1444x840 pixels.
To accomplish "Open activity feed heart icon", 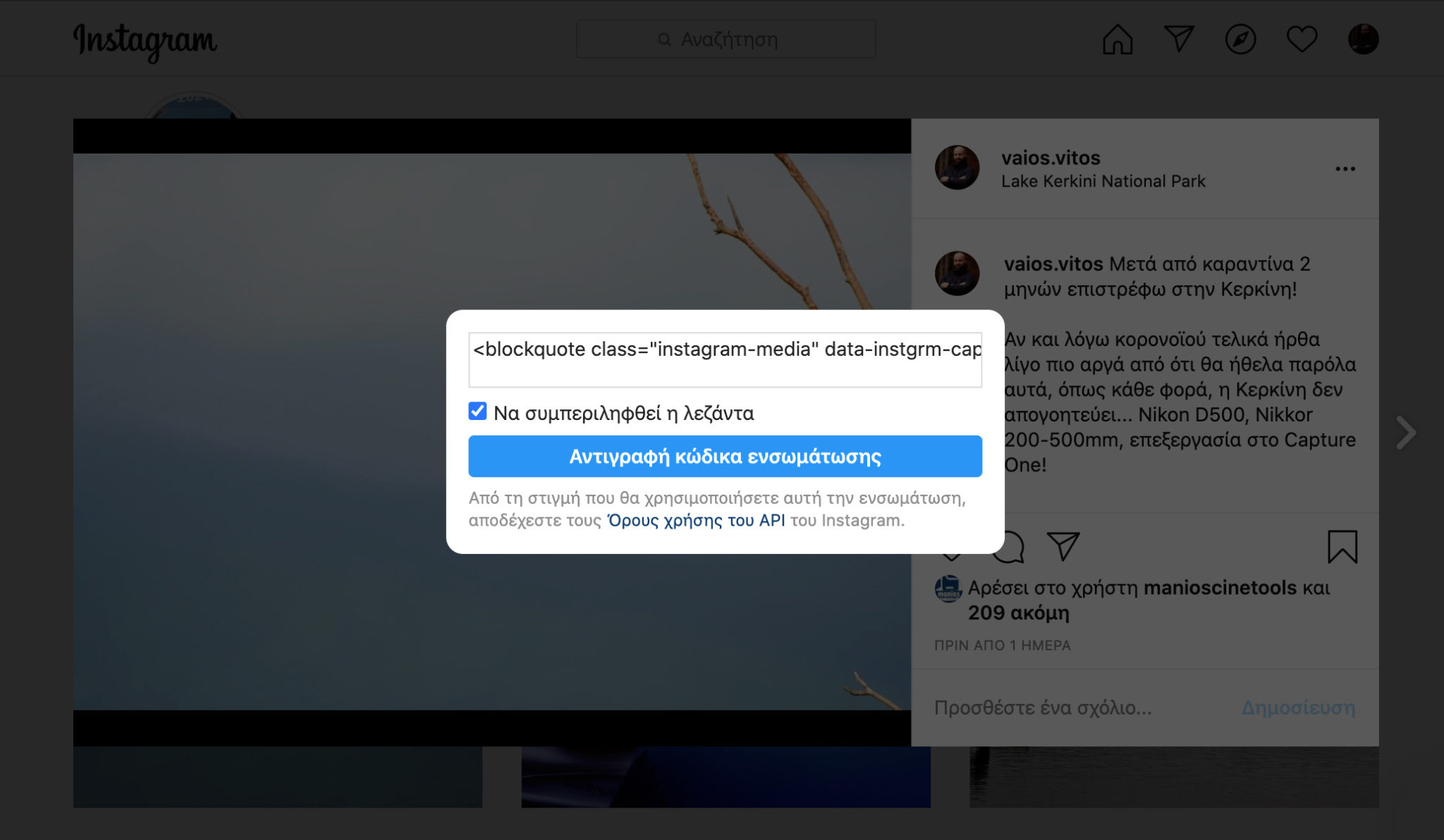I will pyautogui.click(x=1302, y=39).
